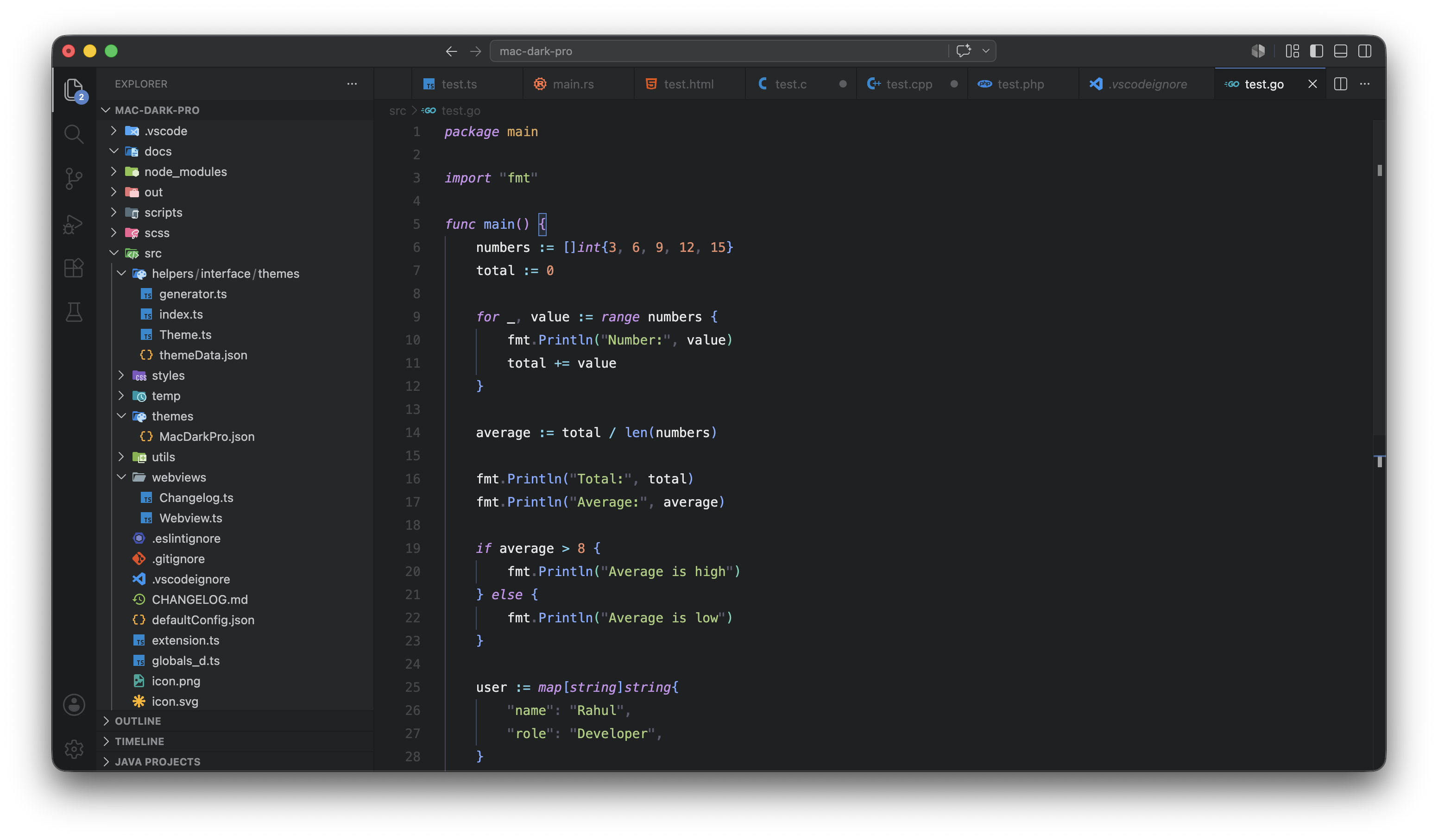1438x840 pixels.
Task: Switch to the test.html tab
Action: click(x=689, y=84)
